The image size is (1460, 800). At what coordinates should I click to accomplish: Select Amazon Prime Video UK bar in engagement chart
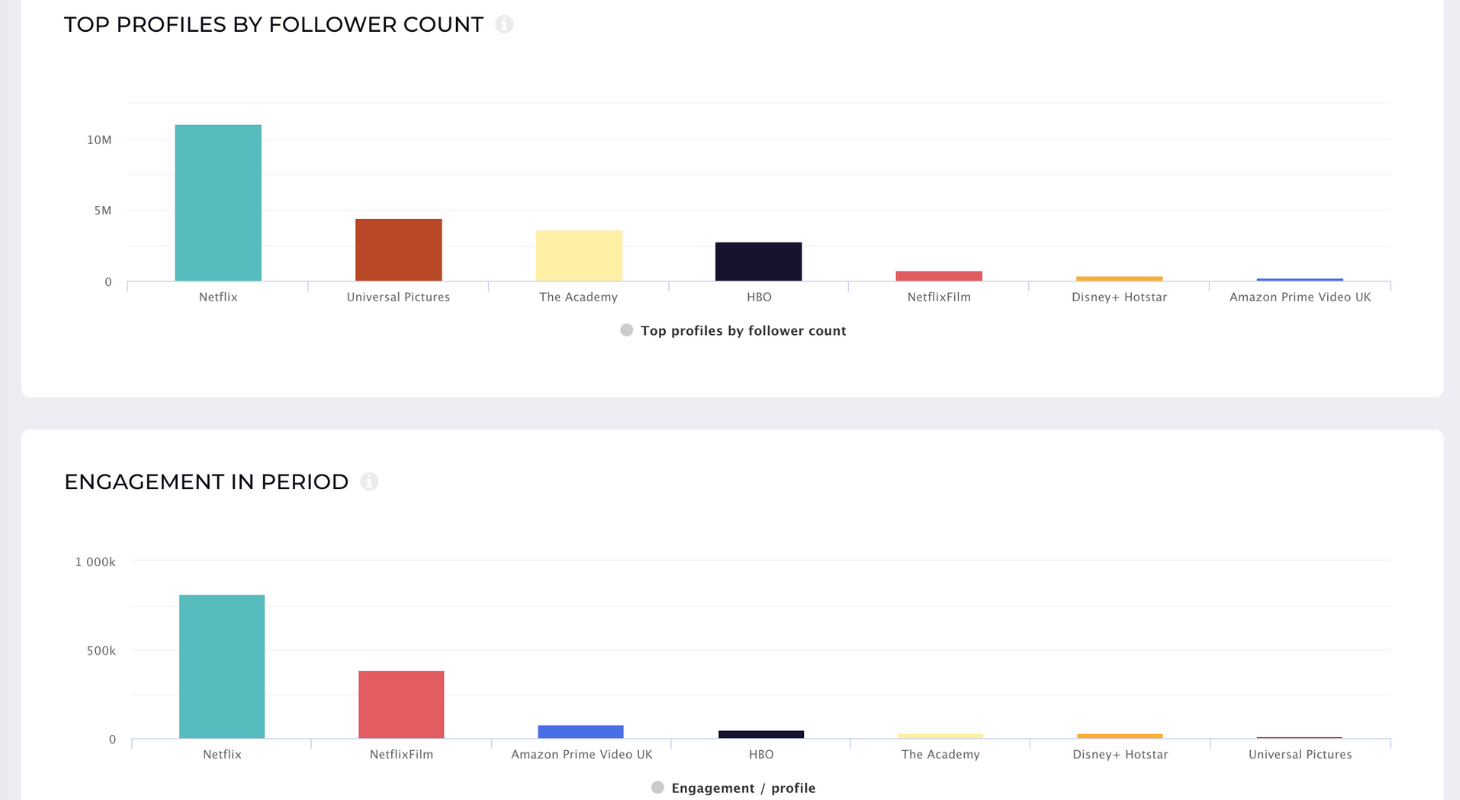pos(581,732)
